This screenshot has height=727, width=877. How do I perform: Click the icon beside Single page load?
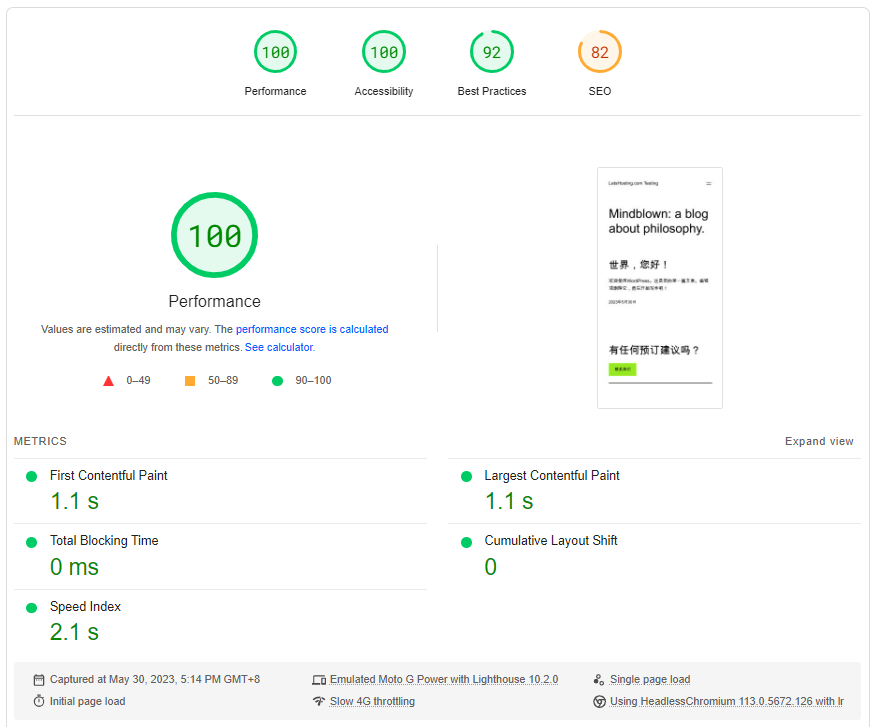[599, 680]
